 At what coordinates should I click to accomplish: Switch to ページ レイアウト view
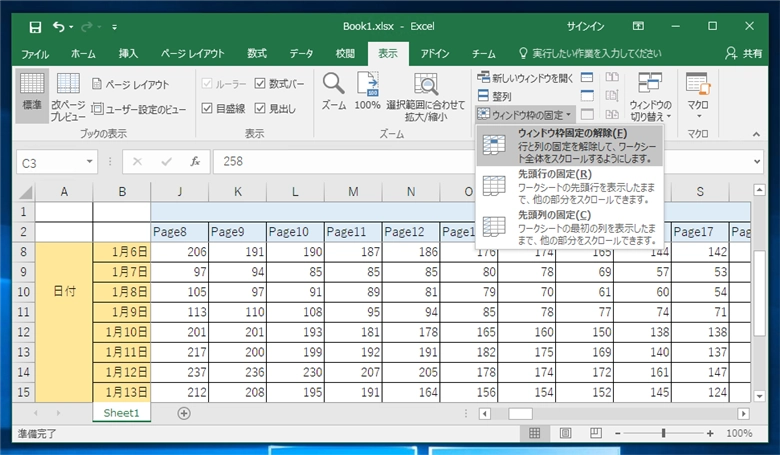[x=131, y=85]
